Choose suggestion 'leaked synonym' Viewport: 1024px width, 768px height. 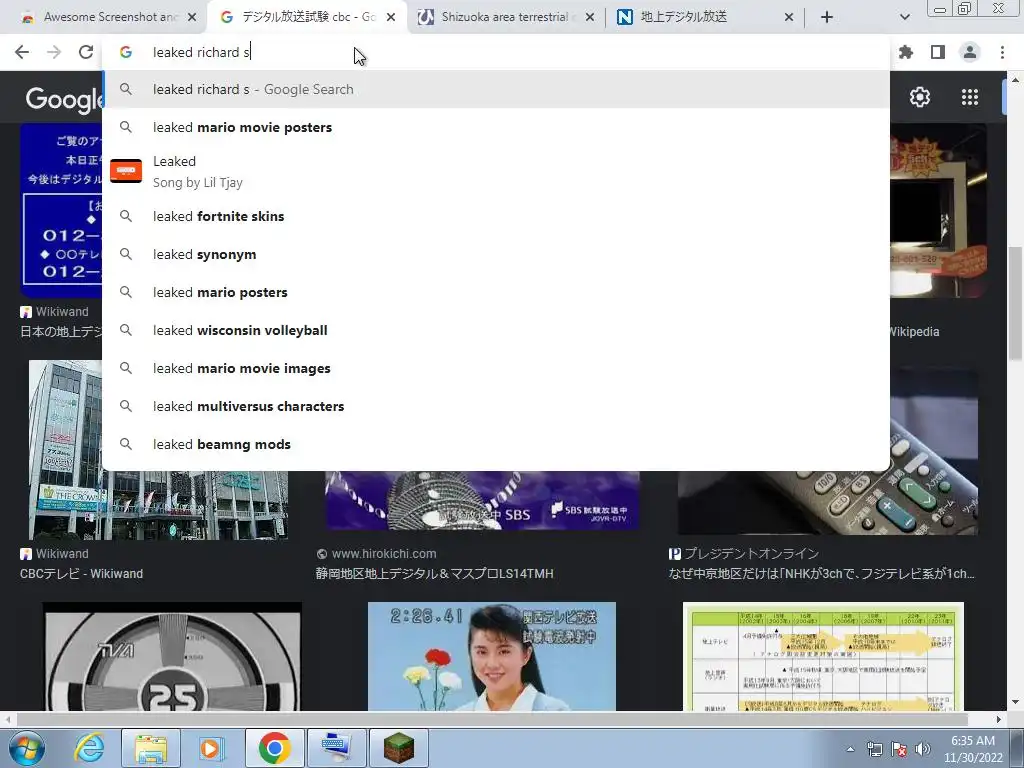(496, 254)
